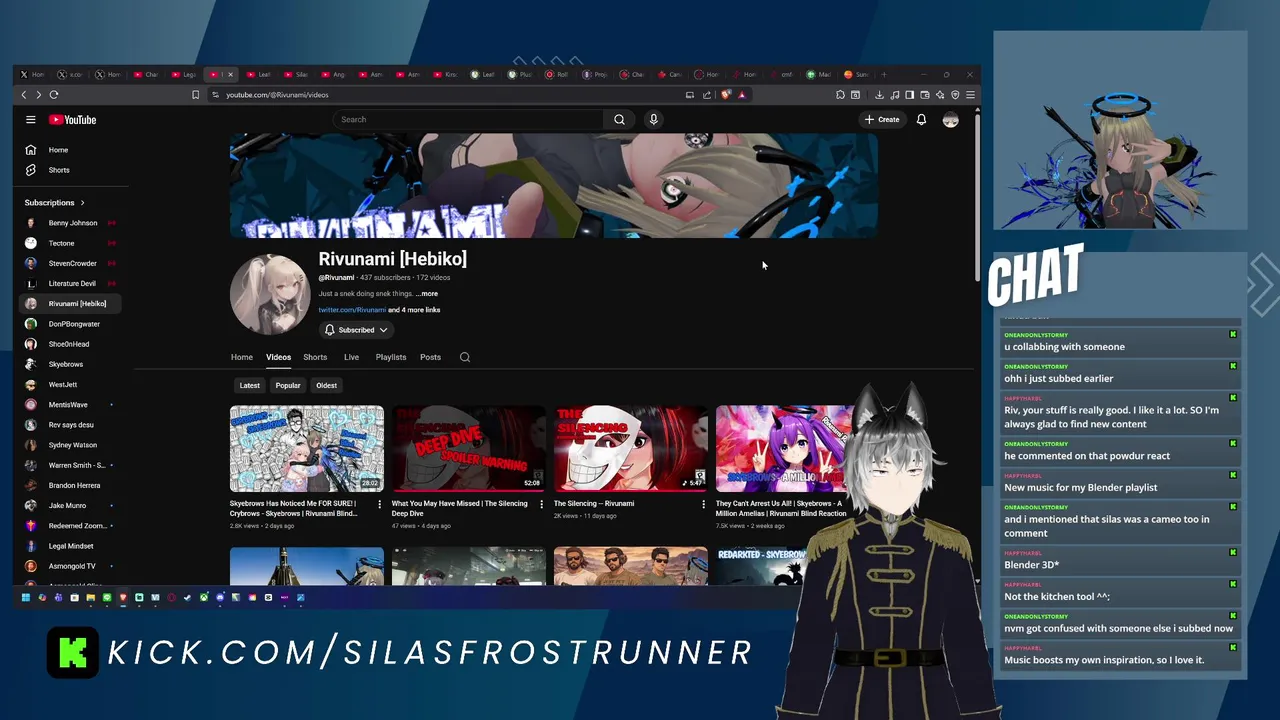Open browser downloads icon
1280x720 pixels.
click(879, 95)
